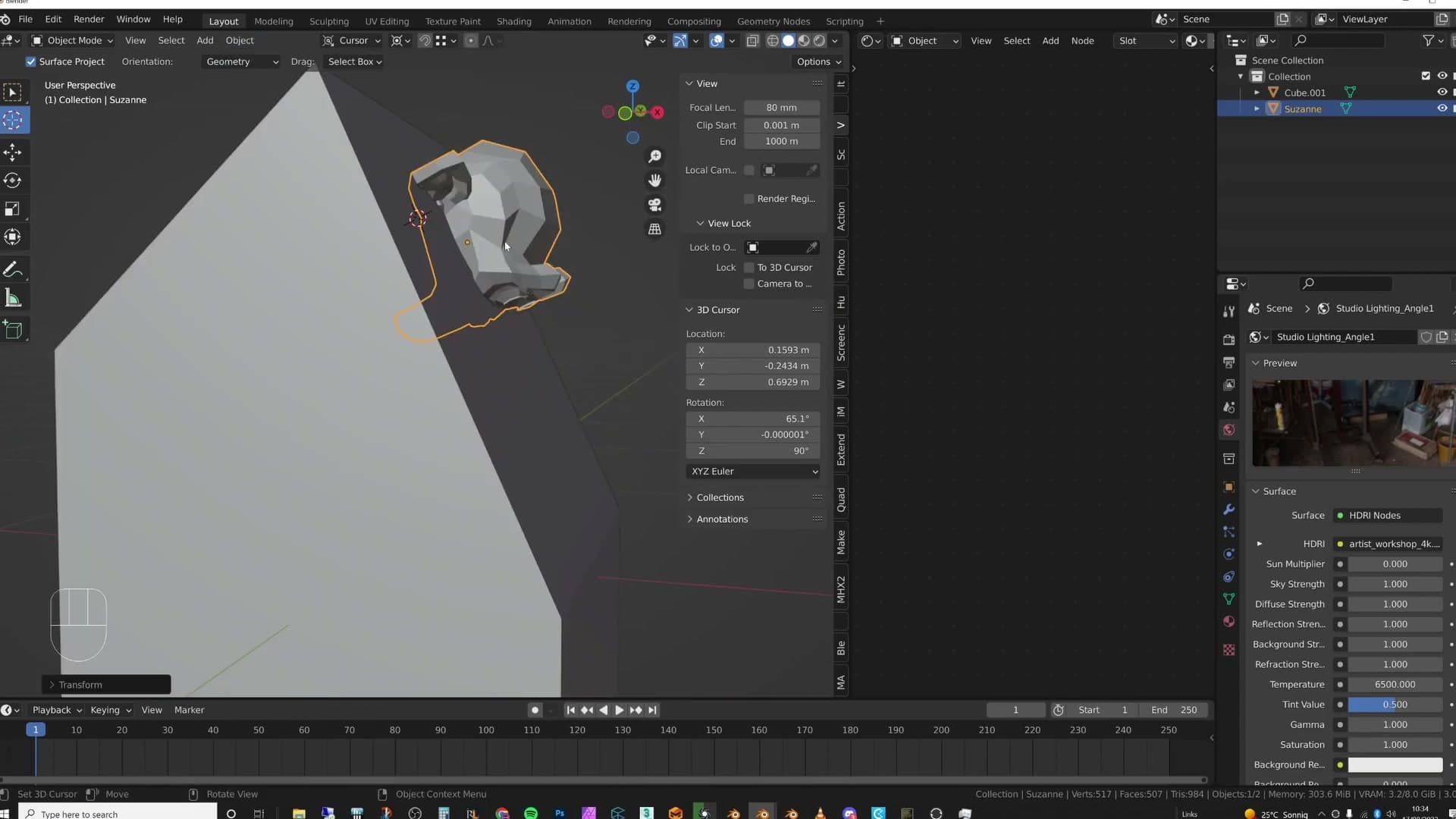Click the HDRI Nodes surface button
This screenshot has width=1456, height=819.
pyautogui.click(x=1389, y=516)
